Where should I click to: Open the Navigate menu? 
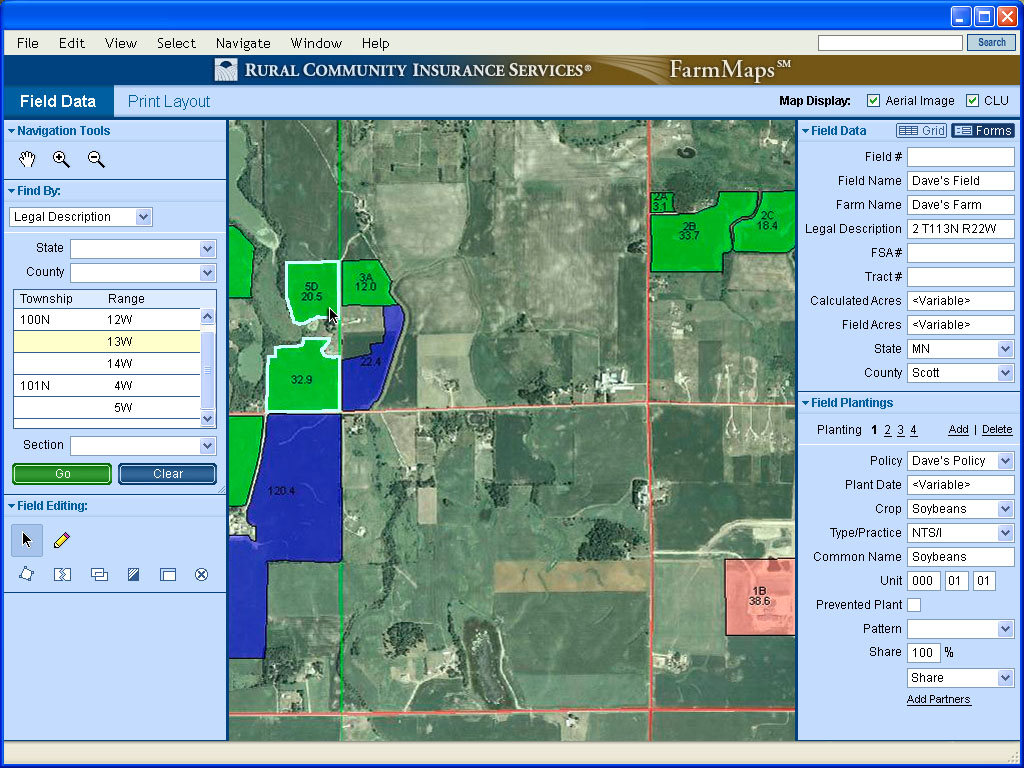click(x=243, y=43)
